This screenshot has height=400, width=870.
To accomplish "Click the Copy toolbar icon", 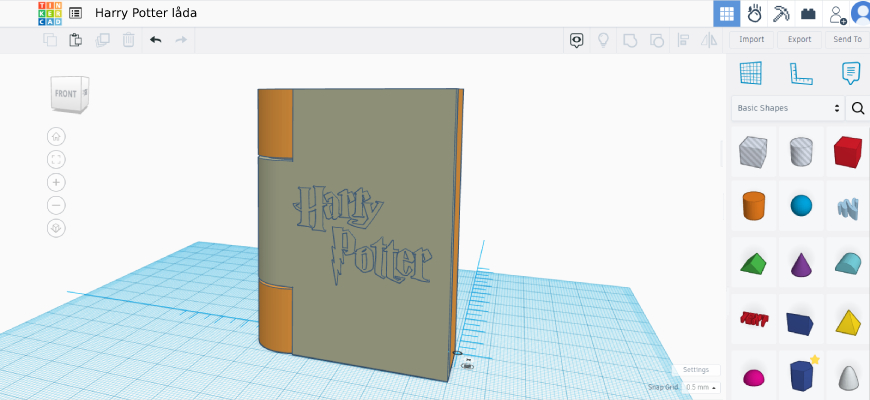I will [x=50, y=40].
